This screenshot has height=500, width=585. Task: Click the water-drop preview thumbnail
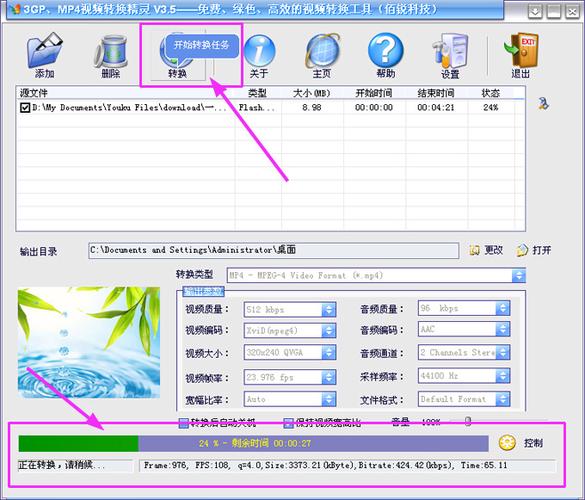89,342
